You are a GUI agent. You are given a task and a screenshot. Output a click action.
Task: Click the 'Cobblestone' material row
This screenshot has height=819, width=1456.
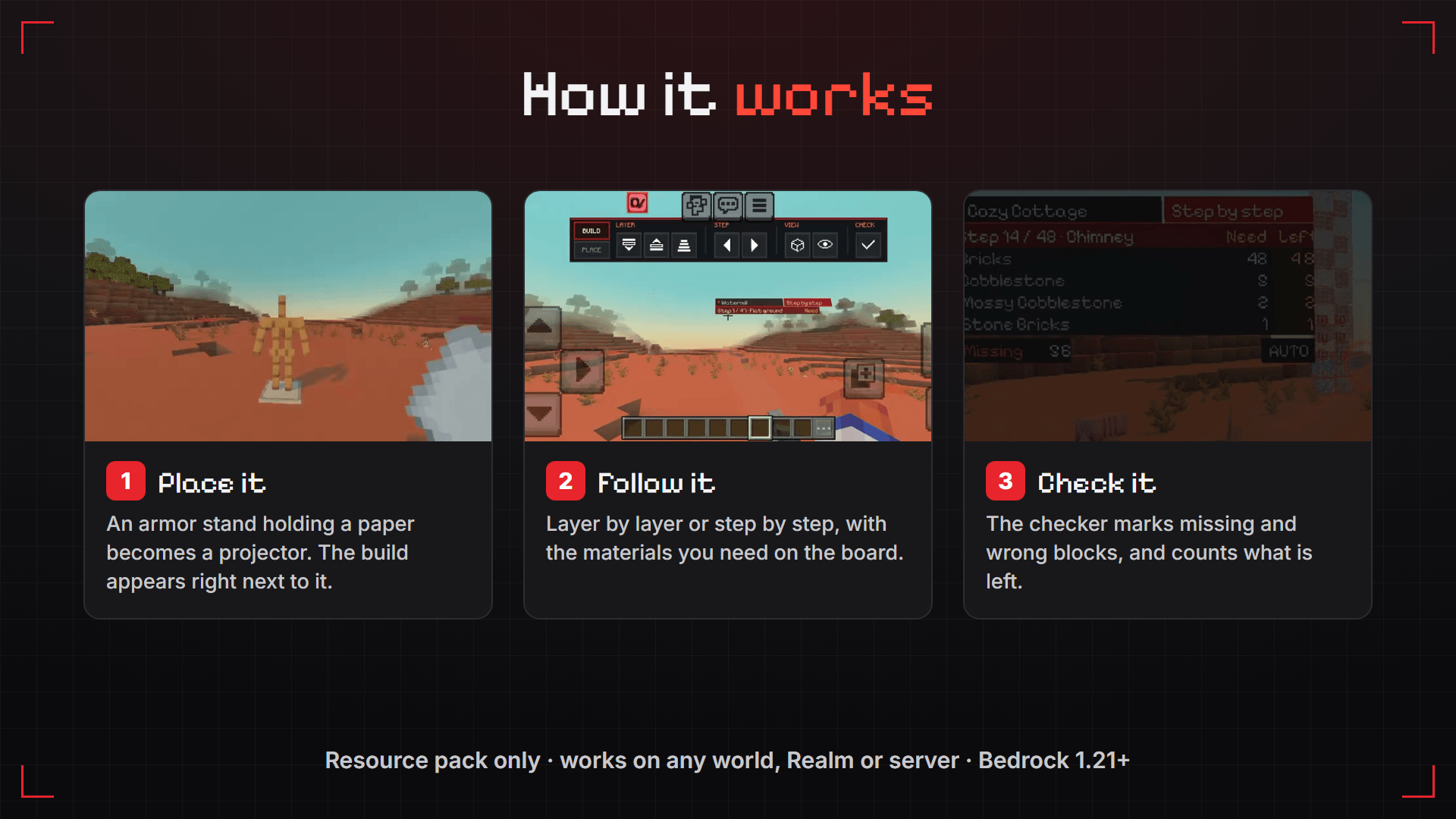tap(1139, 281)
